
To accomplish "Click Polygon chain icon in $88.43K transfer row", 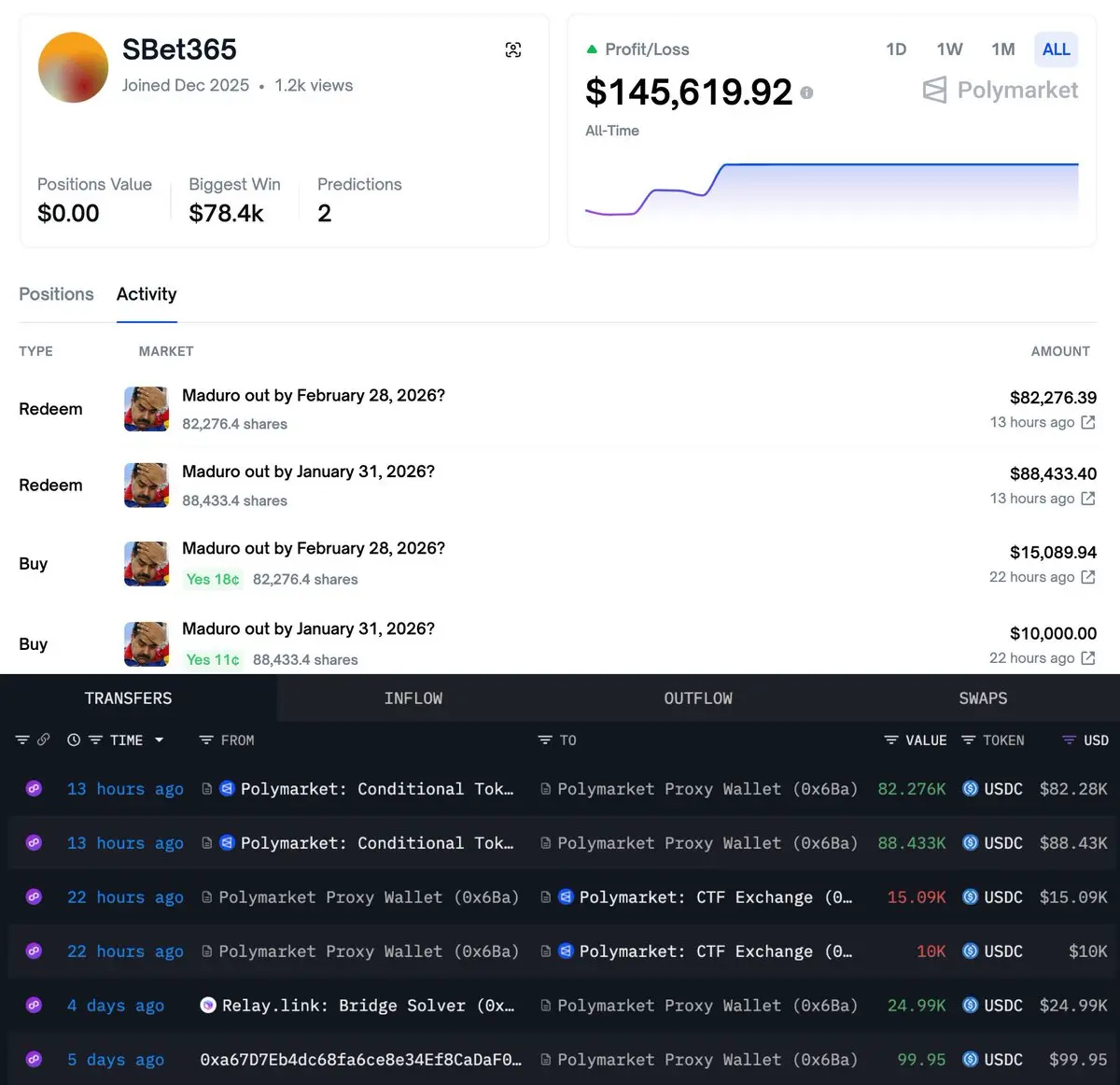I will pyautogui.click(x=34, y=843).
